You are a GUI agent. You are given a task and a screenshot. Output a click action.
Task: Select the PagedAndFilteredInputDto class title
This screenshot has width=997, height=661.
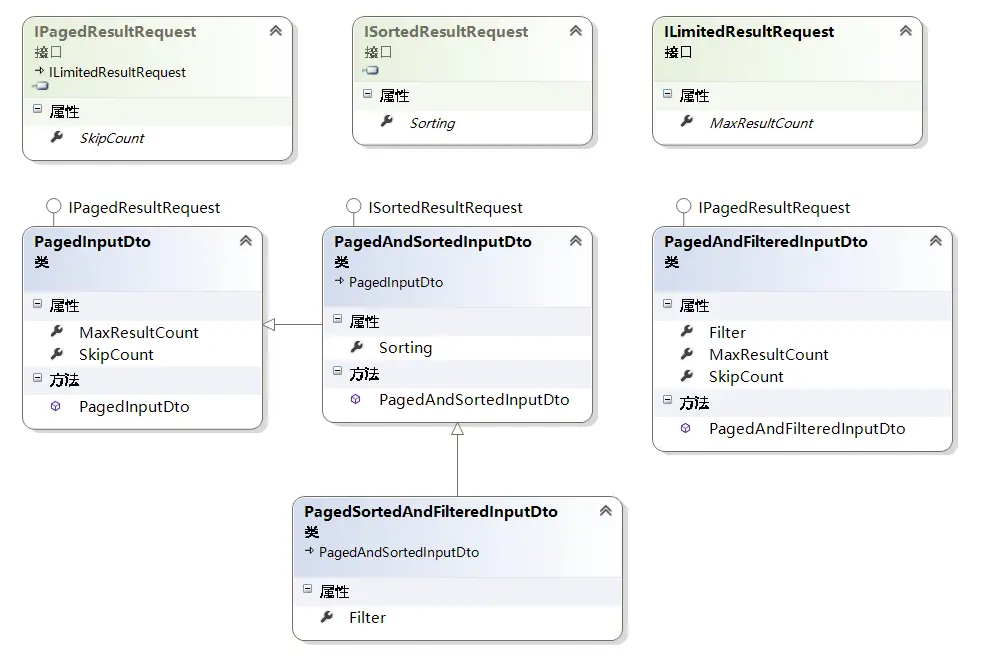[765, 241]
